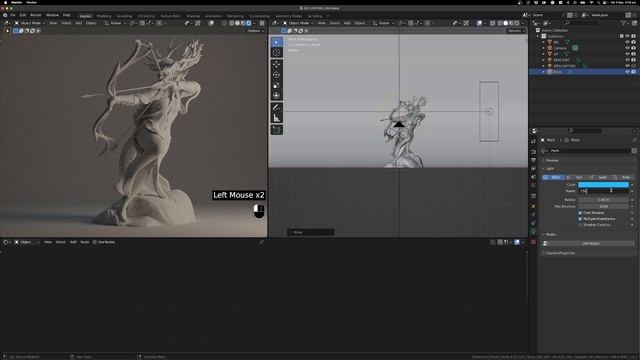The height and width of the screenshot is (360, 640).
Task: Open the Scene properties tab icon
Action: point(533,177)
